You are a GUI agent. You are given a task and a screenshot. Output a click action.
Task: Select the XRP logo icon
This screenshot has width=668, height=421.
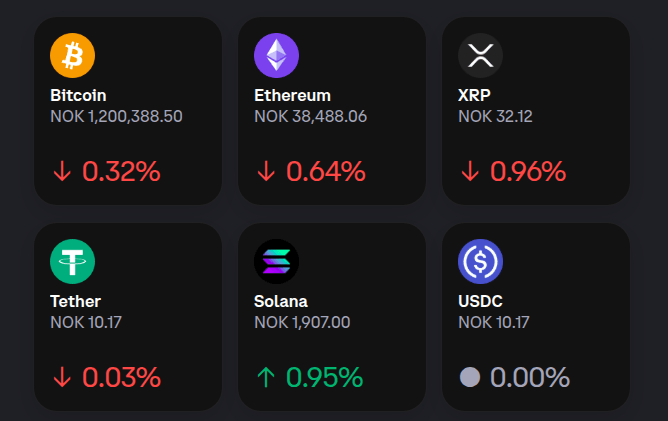pos(480,55)
